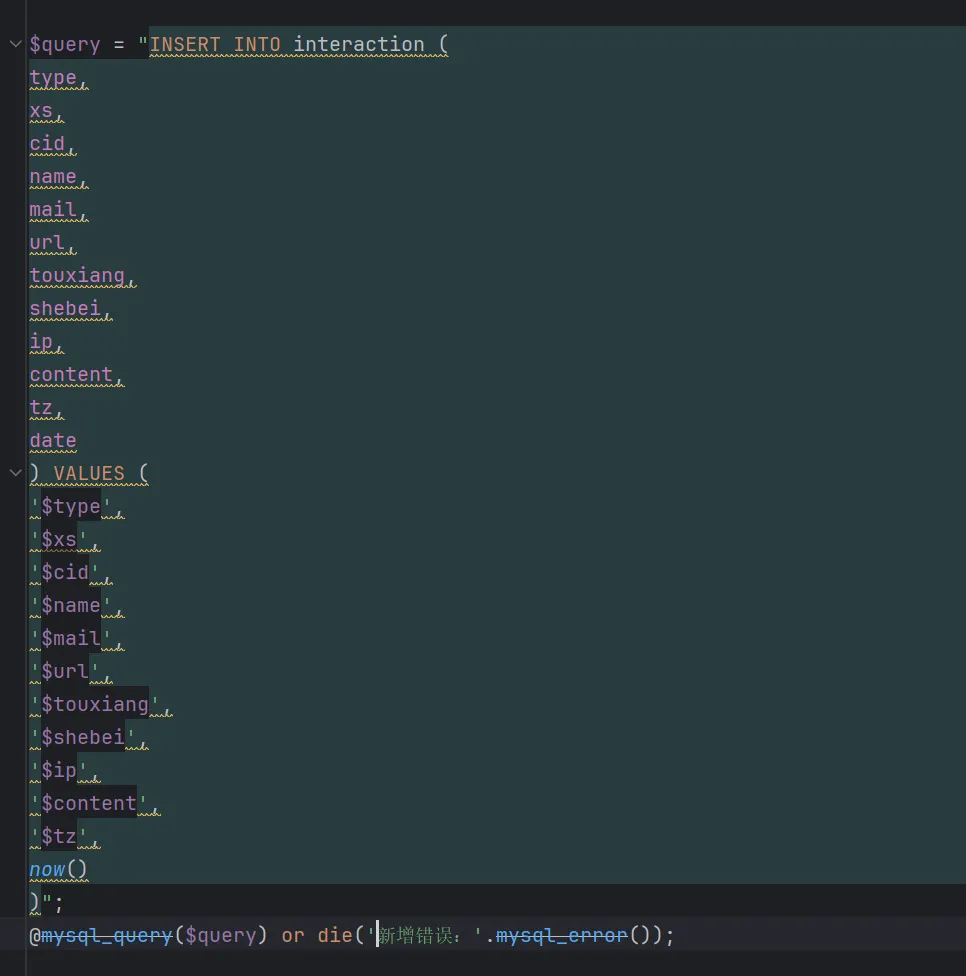Click the die keyword in last line
Screen dimensions: 966x976
tap(335, 935)
